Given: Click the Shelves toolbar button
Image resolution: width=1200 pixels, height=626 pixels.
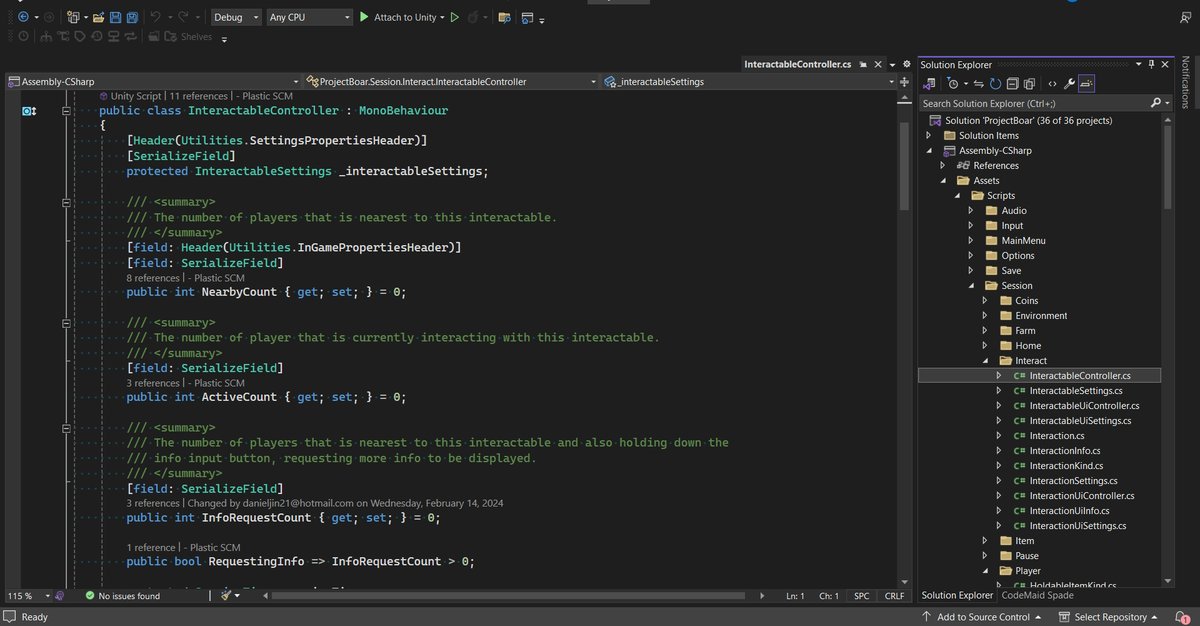Looking at the screenshot, I should [188, 37].
